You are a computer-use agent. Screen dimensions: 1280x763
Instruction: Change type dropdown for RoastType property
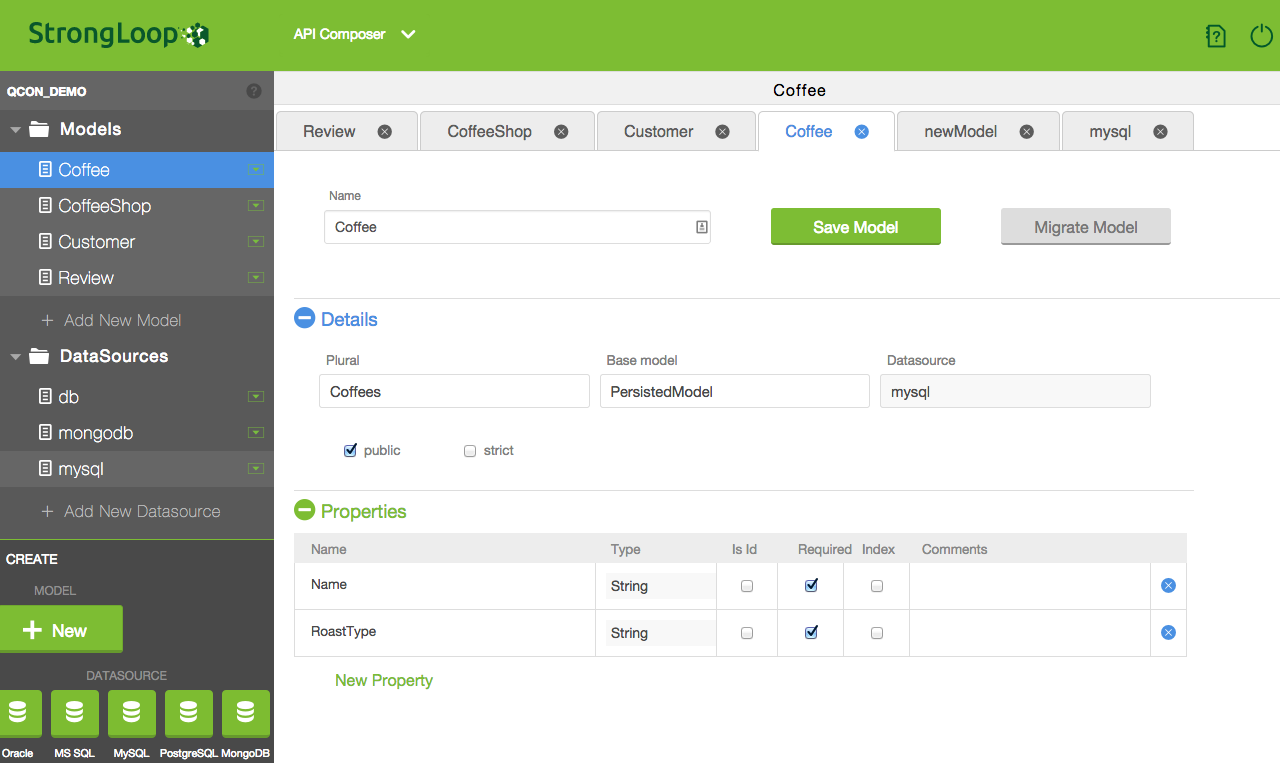click(660, 633)
